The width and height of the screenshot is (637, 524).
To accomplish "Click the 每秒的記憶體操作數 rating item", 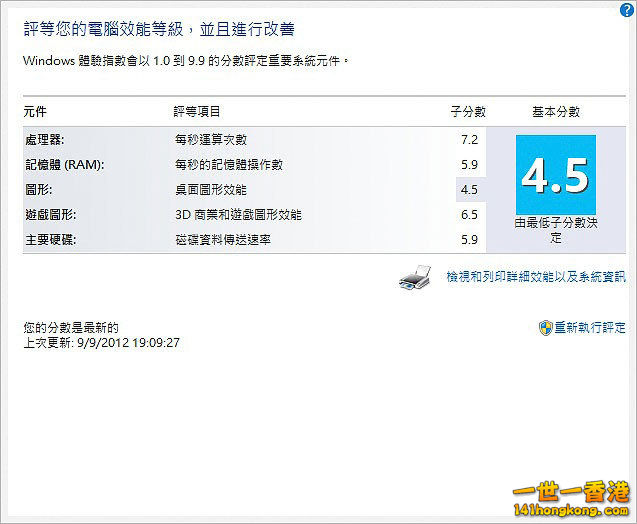I will coord(229,165).
